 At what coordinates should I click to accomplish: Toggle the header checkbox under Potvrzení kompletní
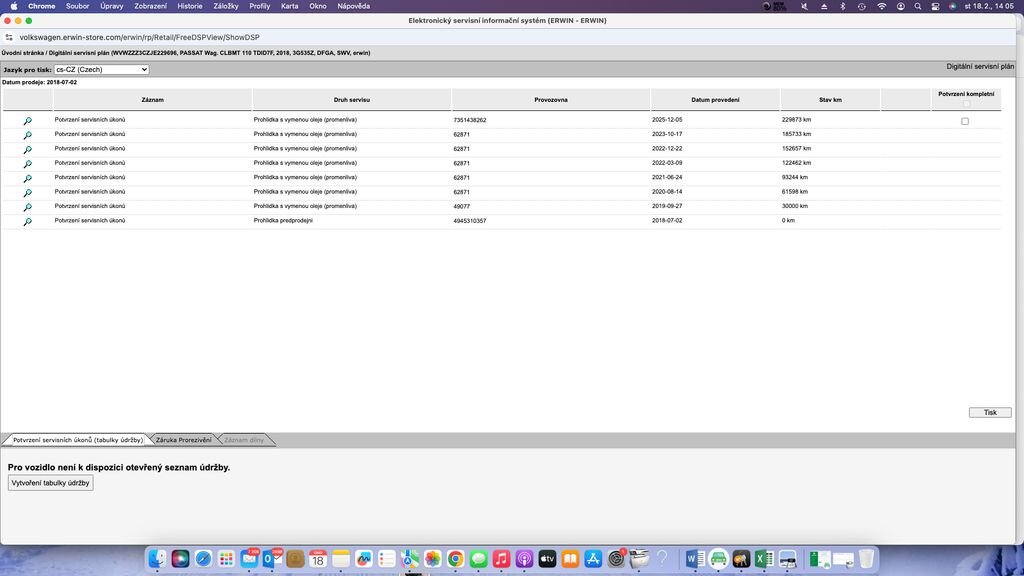[x=966, y=104]
